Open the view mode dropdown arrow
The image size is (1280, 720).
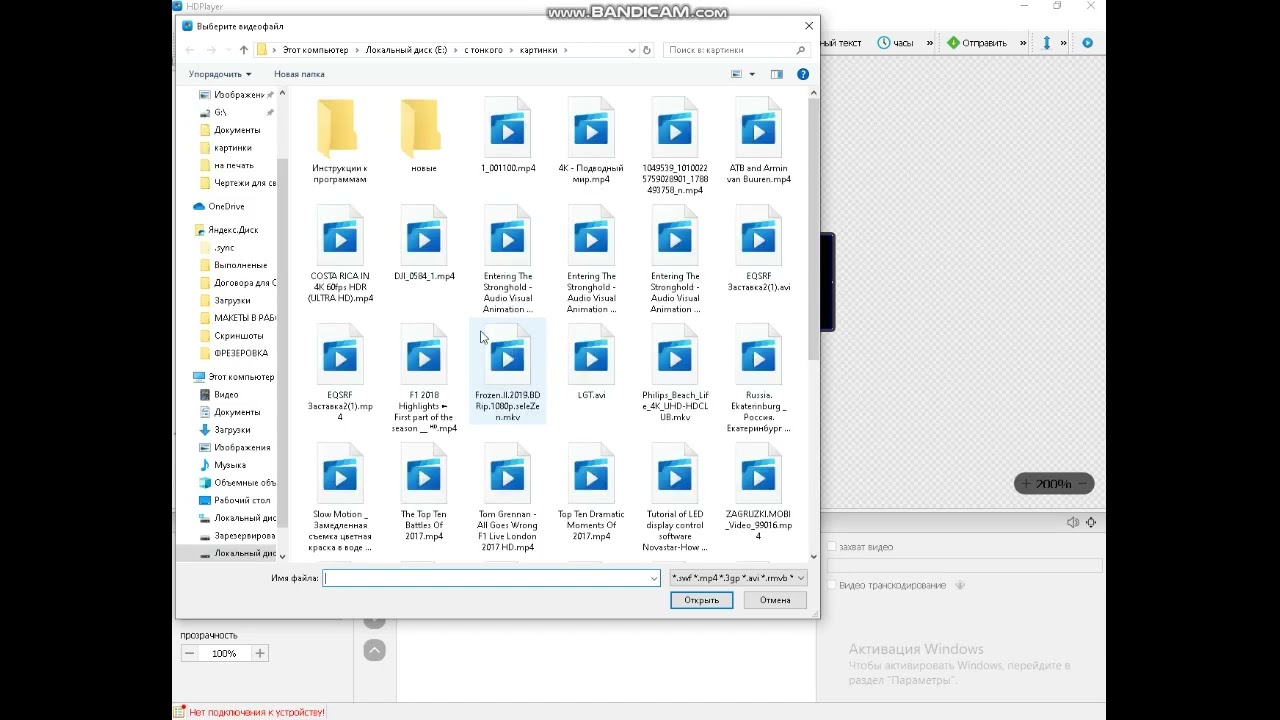click(x=752, y=74)
